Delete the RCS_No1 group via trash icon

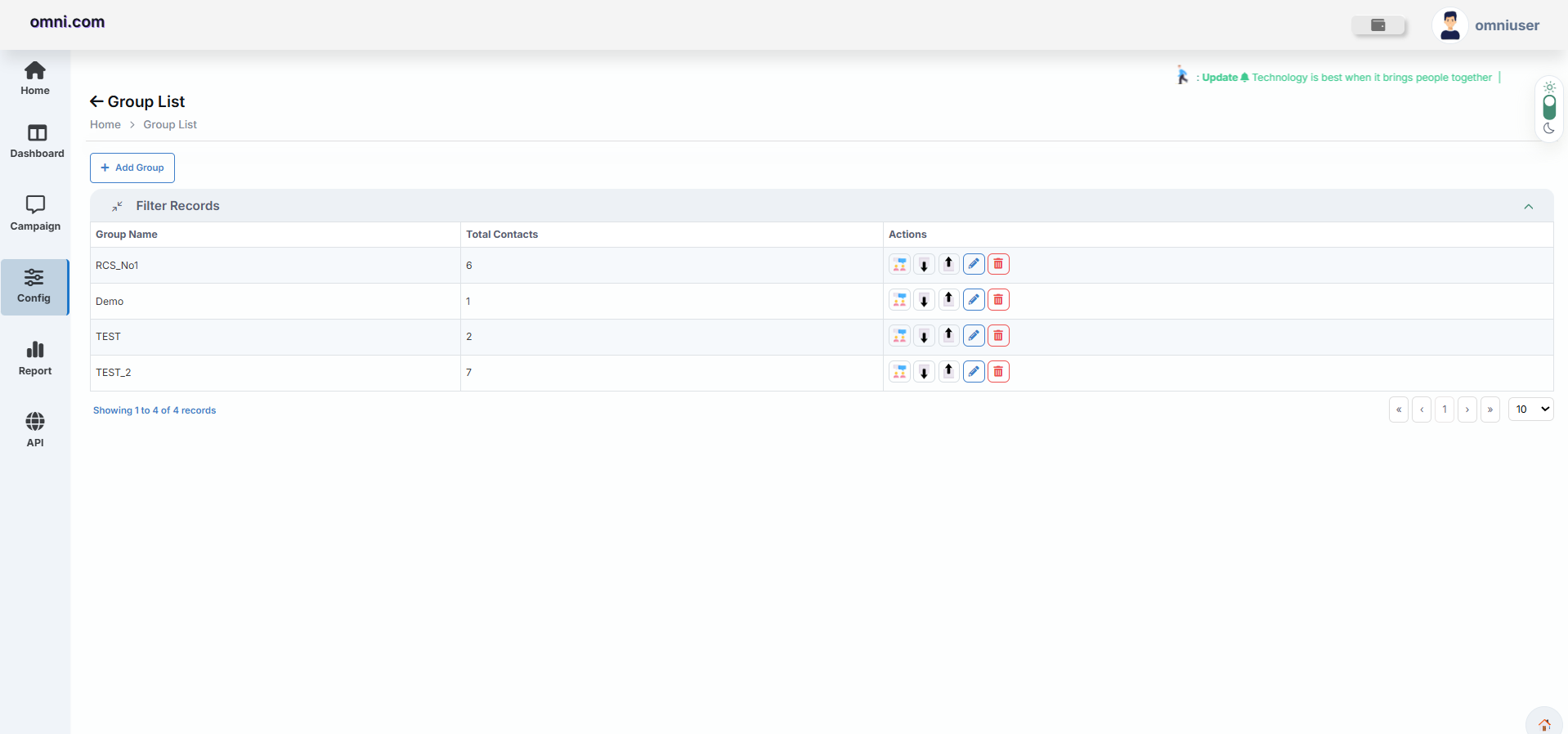(998, 264)
